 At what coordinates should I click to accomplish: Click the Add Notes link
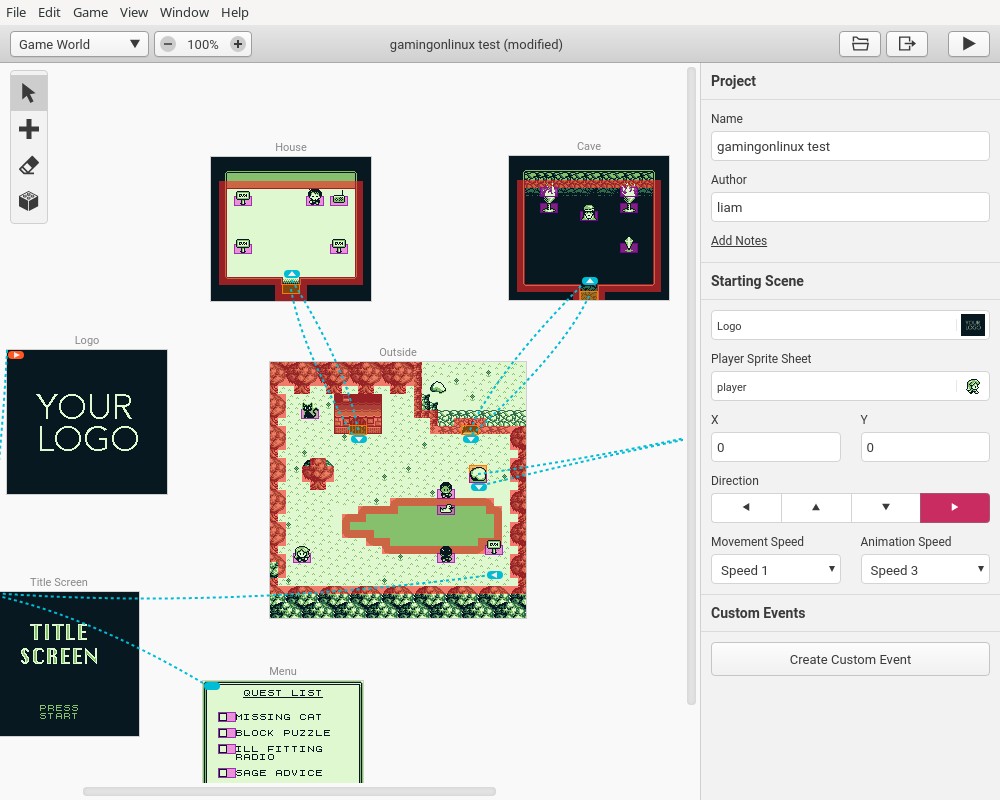739,241
